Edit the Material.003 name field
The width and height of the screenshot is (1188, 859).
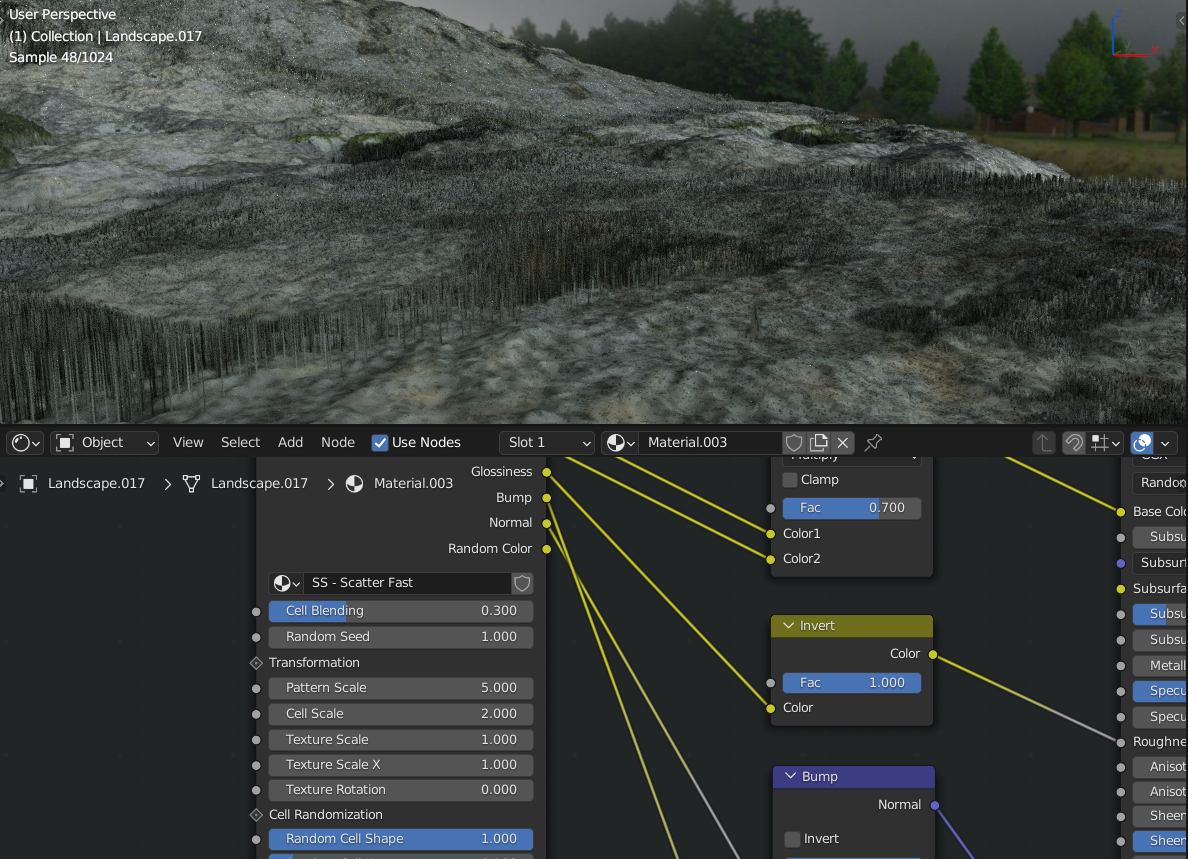(710, 442)
